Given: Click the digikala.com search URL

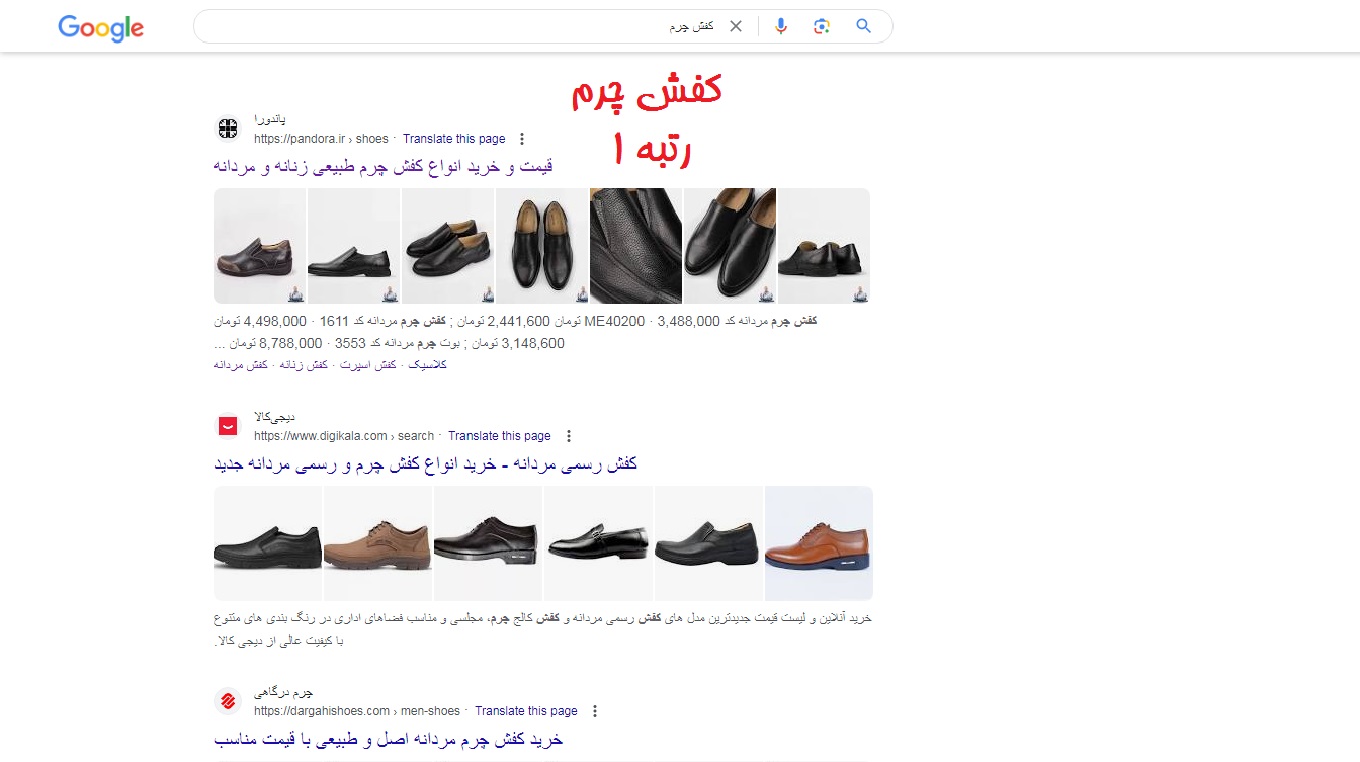Looking at the screenshot, I should (344, 436).
